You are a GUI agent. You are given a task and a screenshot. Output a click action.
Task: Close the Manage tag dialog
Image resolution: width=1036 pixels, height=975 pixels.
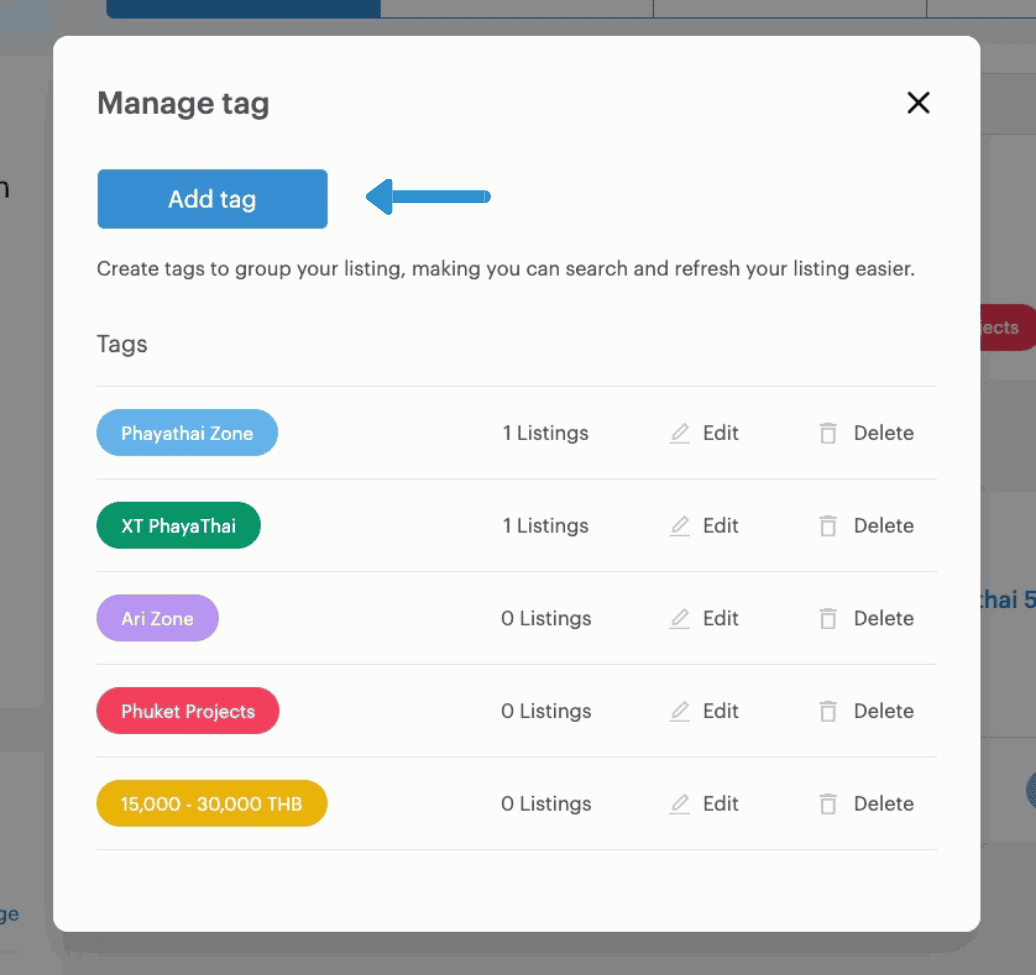(918, 103)
